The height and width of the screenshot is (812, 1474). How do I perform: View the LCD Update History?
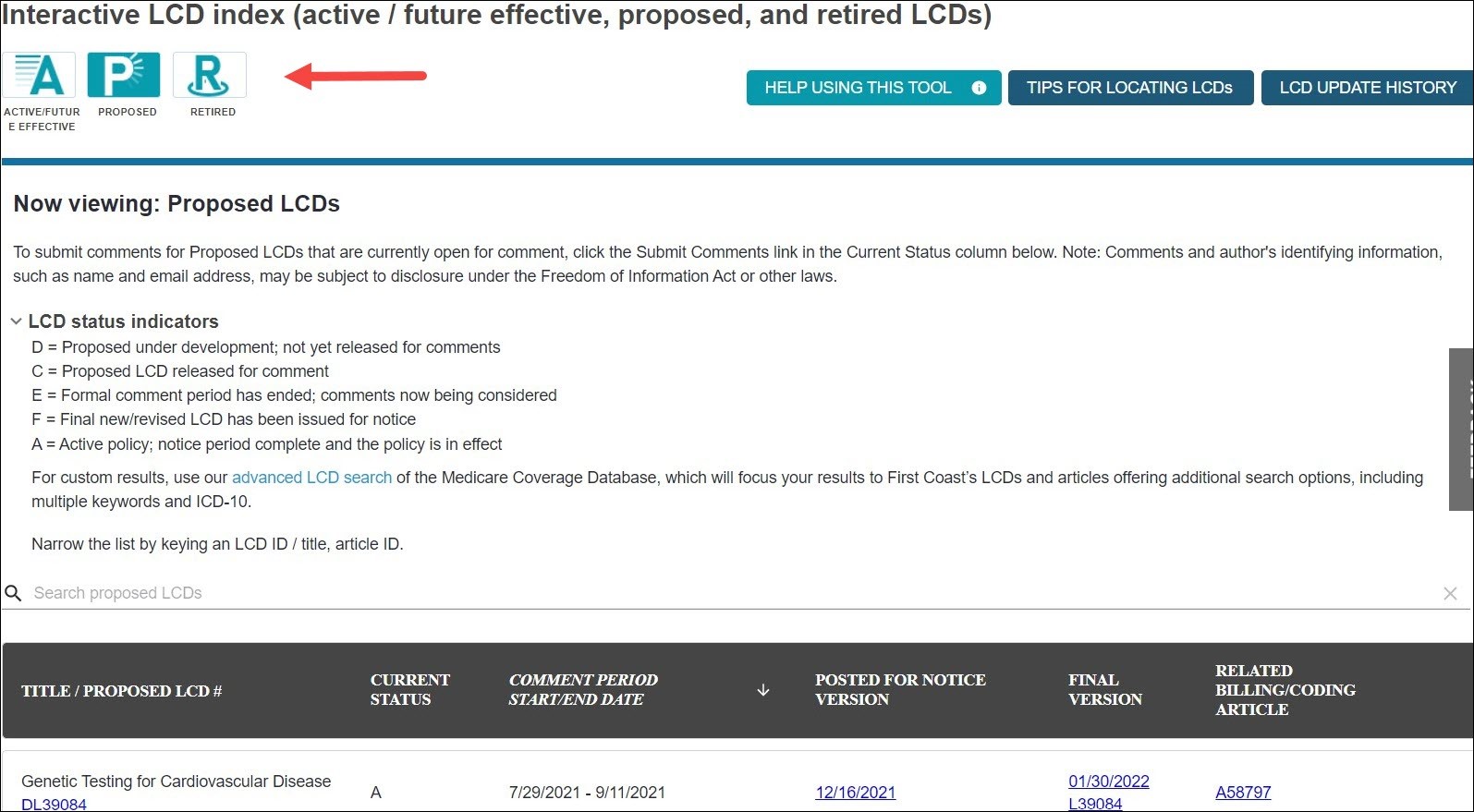(1369, 88)
